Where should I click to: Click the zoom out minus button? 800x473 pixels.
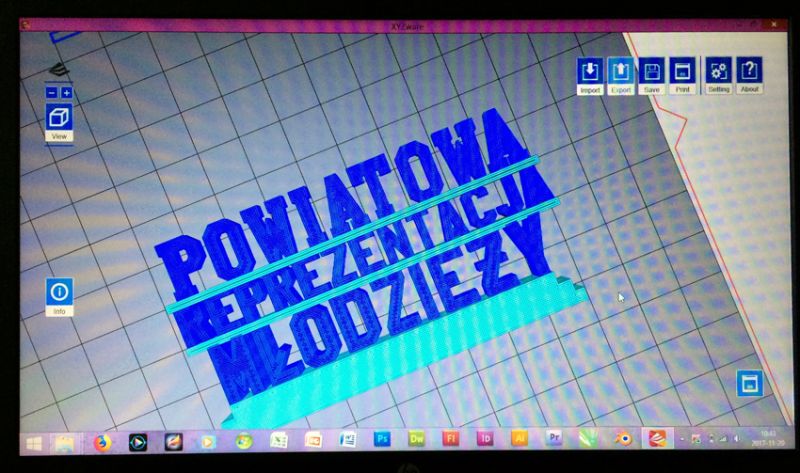pyautogui.click(x=52, y=93)
